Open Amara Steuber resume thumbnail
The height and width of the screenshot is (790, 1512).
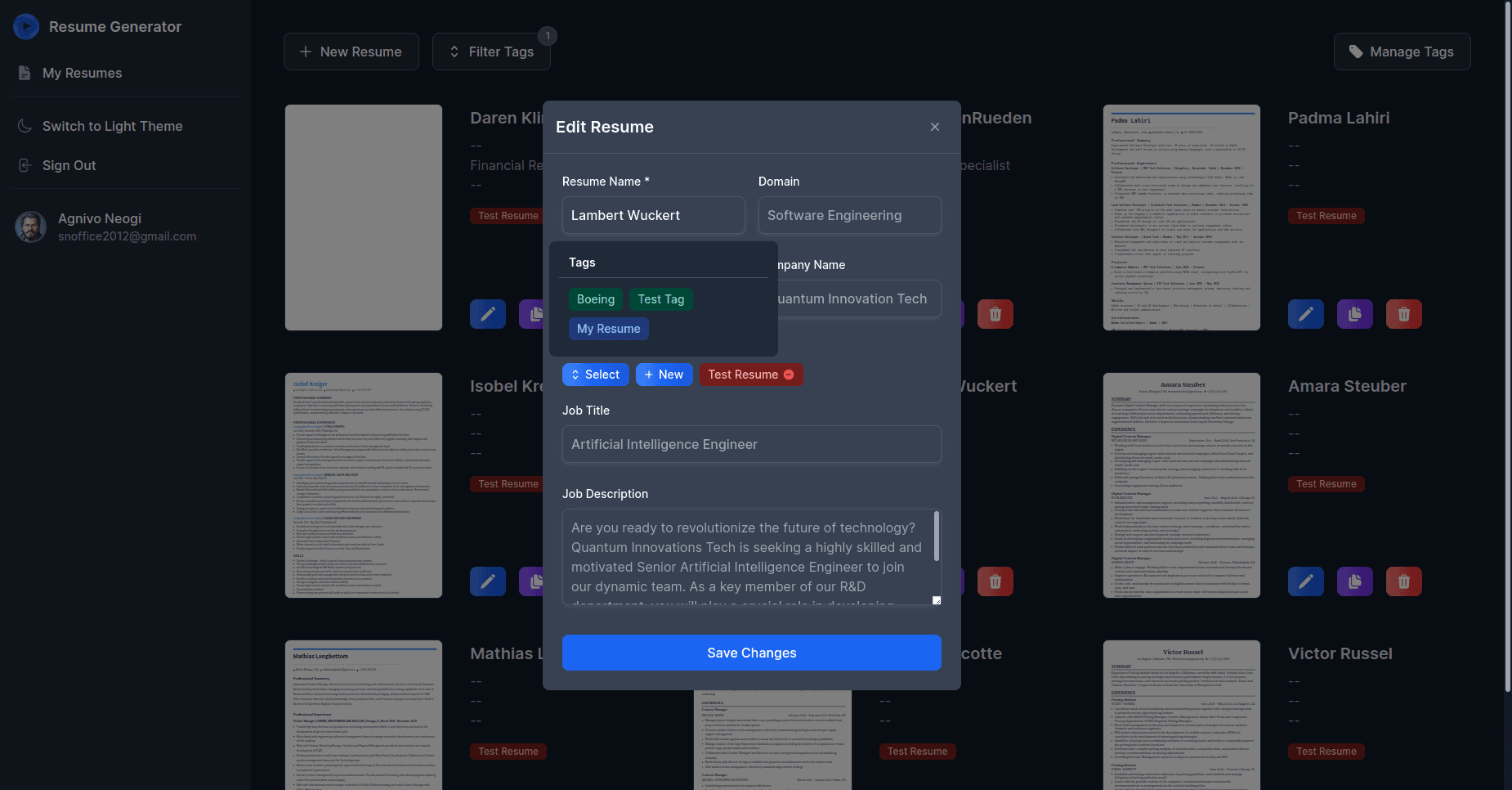[1182, 486]
